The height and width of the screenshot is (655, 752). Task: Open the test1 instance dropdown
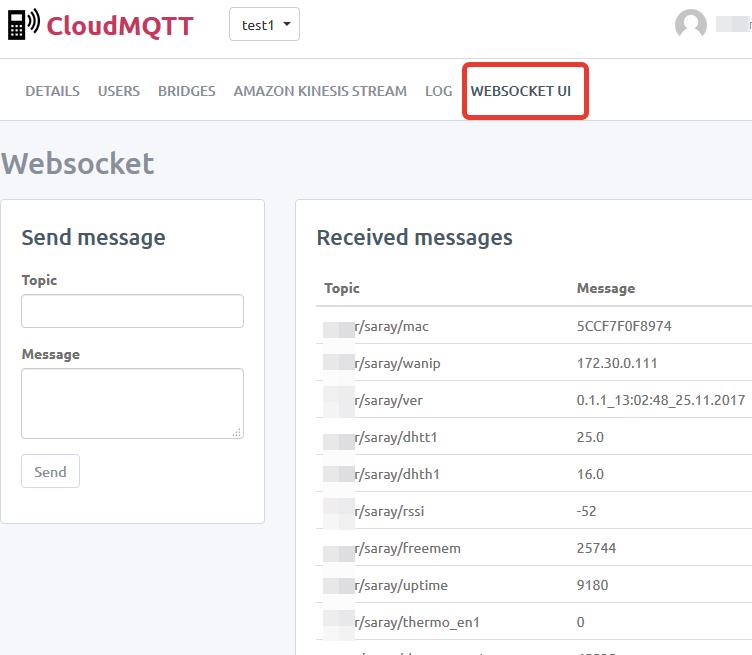click(264, 25)
